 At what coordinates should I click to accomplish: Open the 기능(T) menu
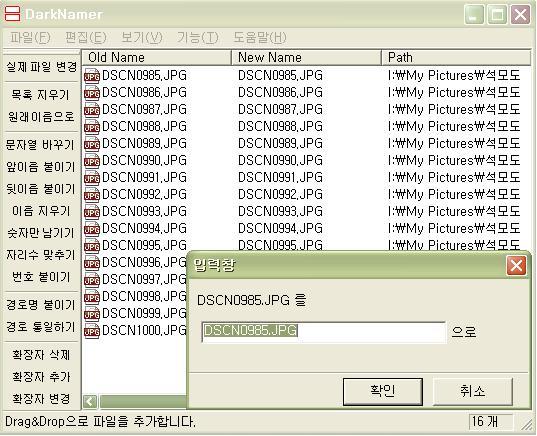(x=198, y=37)
